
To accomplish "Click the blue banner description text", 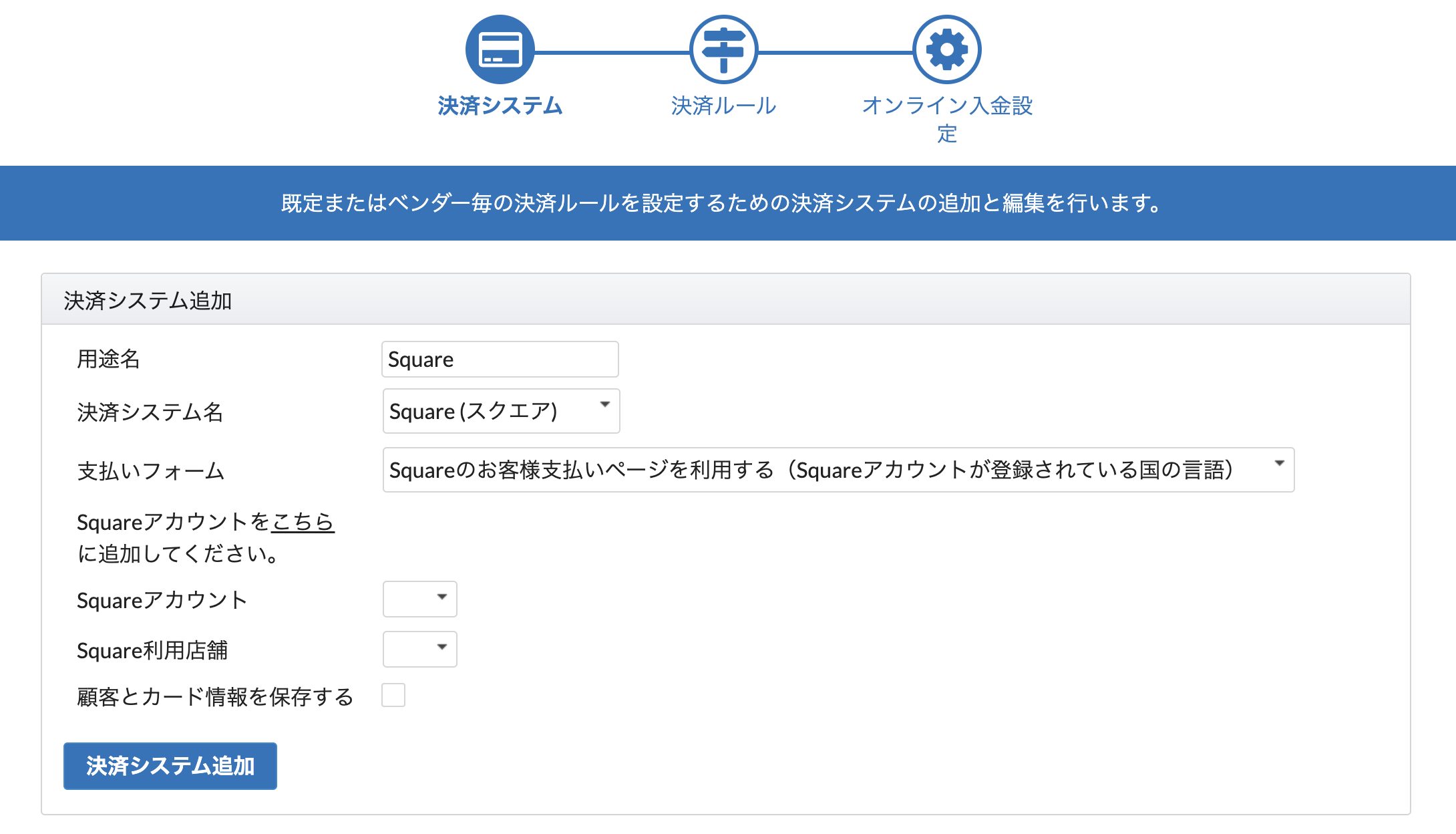I will (722, 203).
